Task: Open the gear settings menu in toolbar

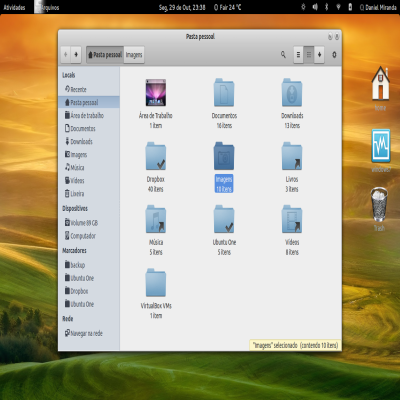Action: coord(334,55)
